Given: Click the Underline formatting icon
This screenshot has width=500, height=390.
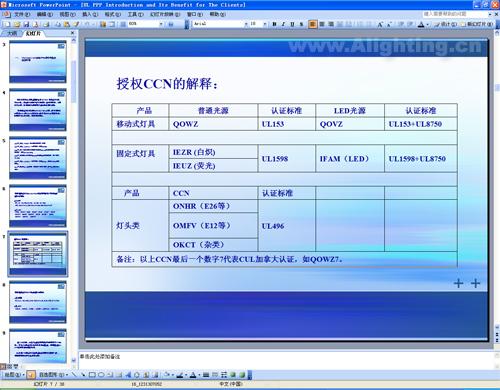Looking at the screenshot, I should click(x=292, y=24).
